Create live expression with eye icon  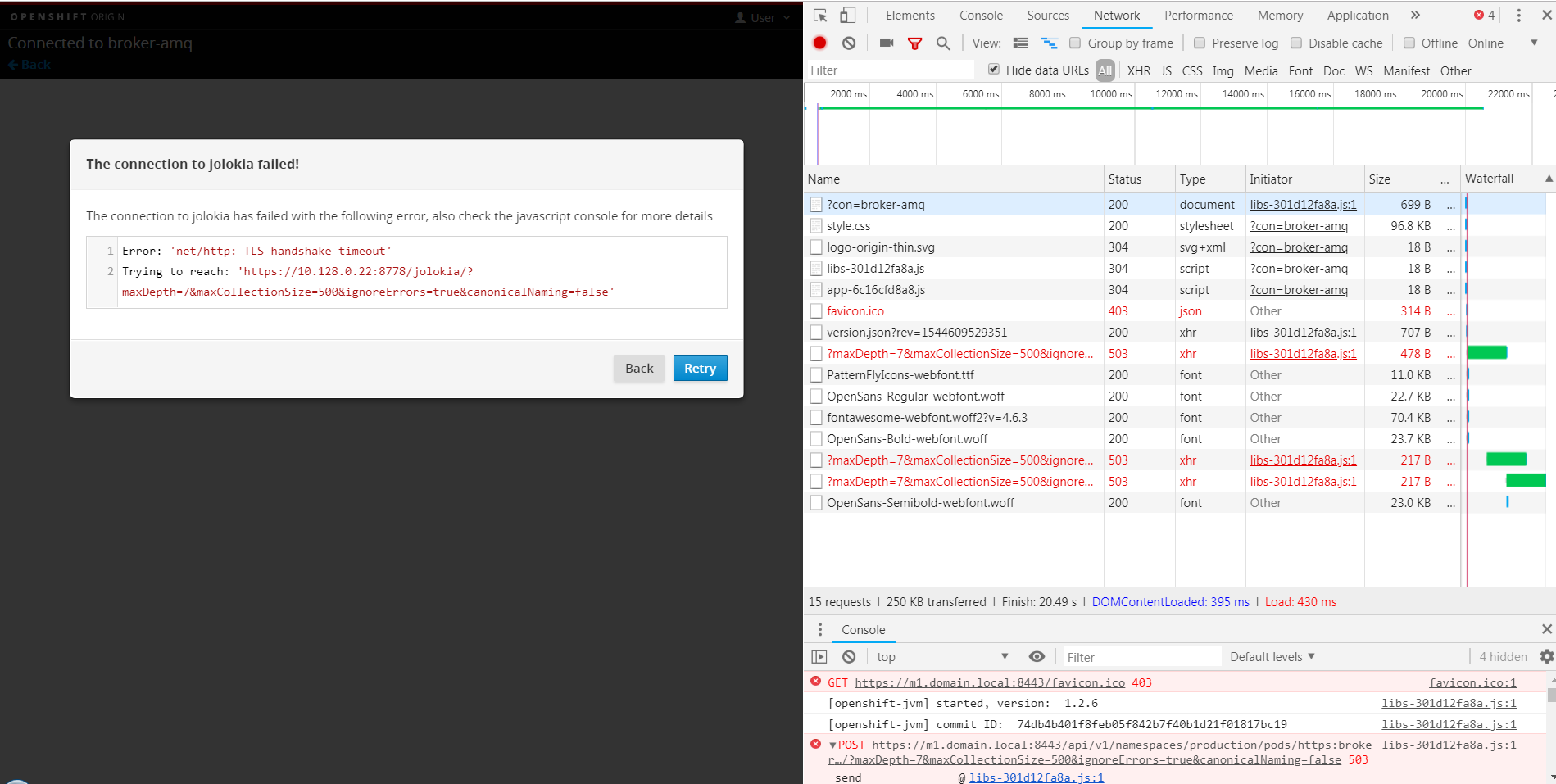1037,656
